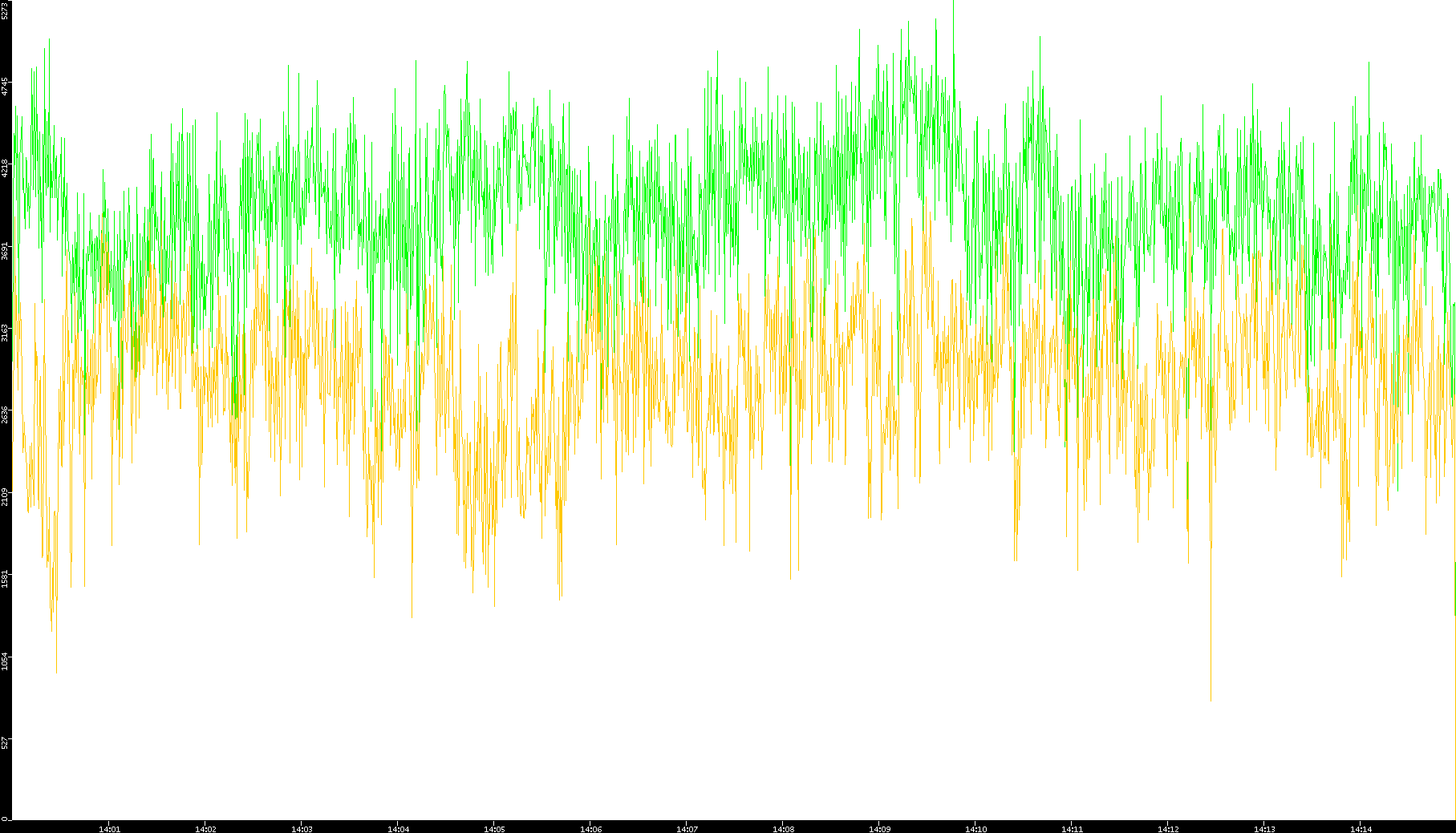
Task: Pick the 14:12 time axis label
Action: click(x=1168, y=829)
